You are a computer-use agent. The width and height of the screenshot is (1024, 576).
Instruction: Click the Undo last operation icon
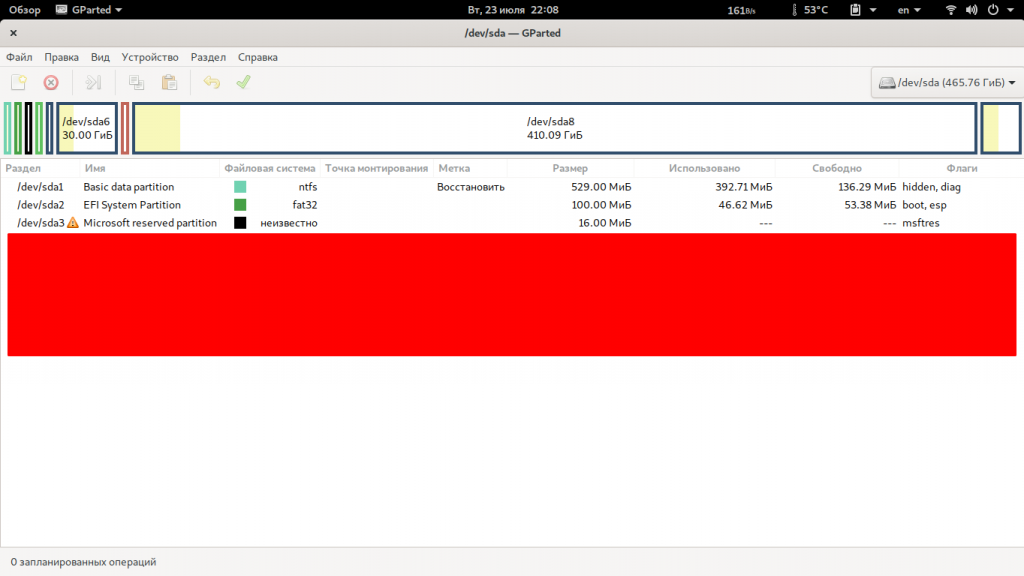(212, 82)
